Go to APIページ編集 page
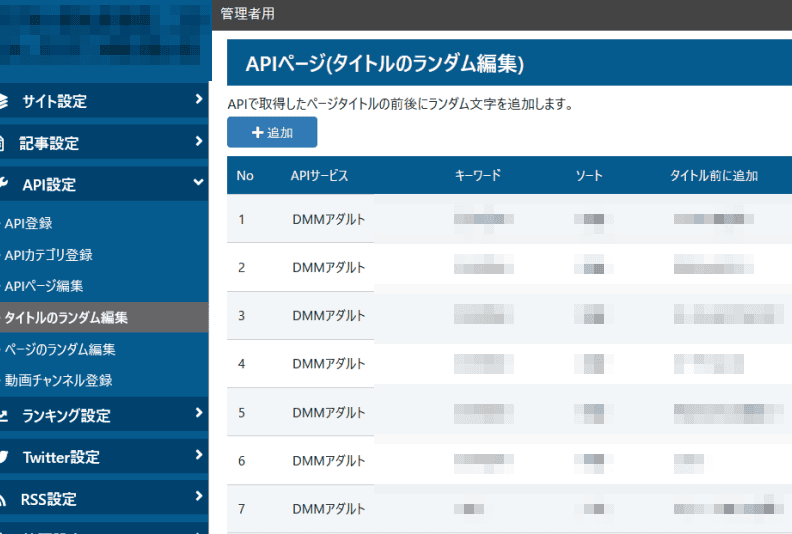This screenshot has width=792, height=534. 43,286
